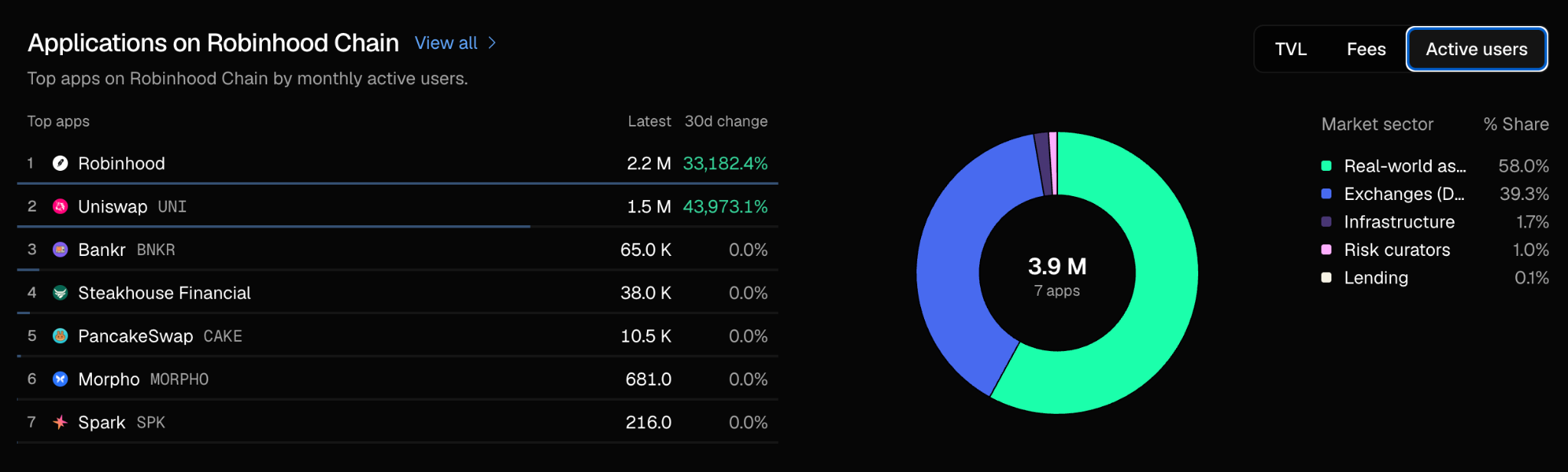Click the CAKE ticker symbol
The image size is (1568, 472).
tap(223, 336)
